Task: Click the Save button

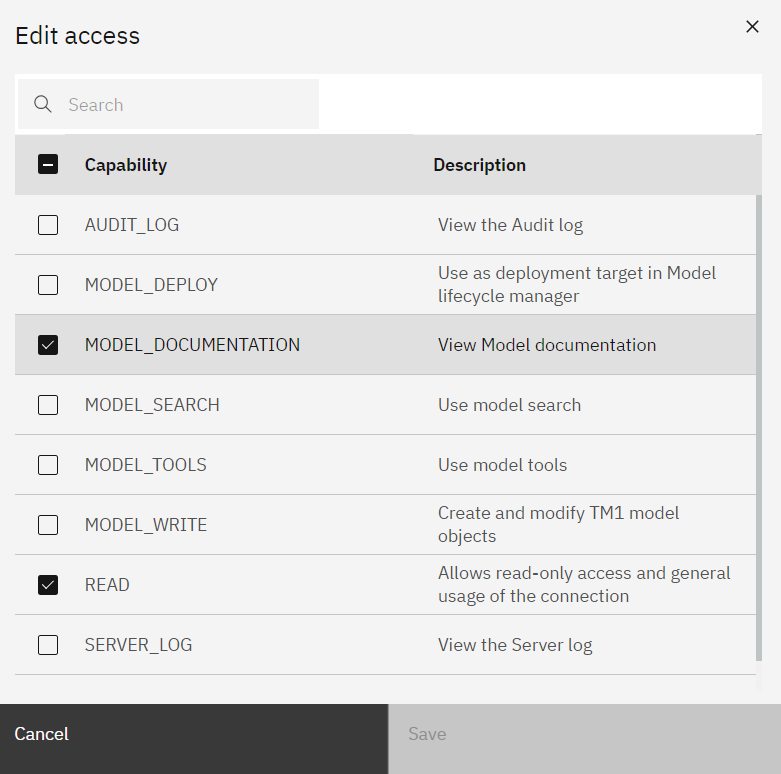Action: pos(585,739)
